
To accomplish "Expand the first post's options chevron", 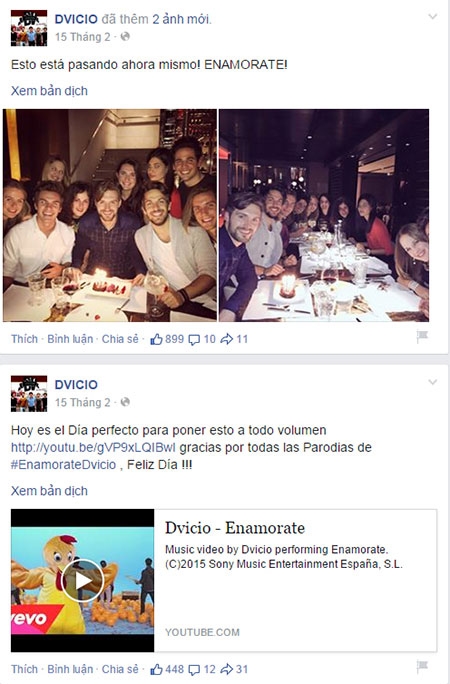I will 433,17.
